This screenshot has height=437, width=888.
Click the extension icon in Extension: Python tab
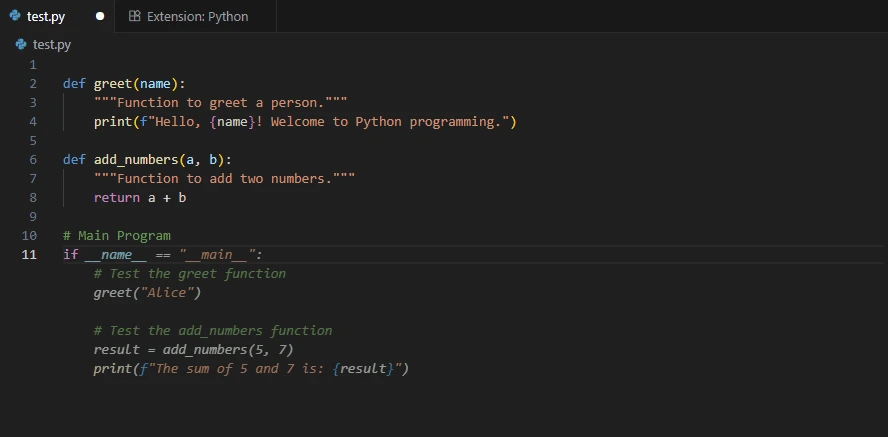point(134,16)
